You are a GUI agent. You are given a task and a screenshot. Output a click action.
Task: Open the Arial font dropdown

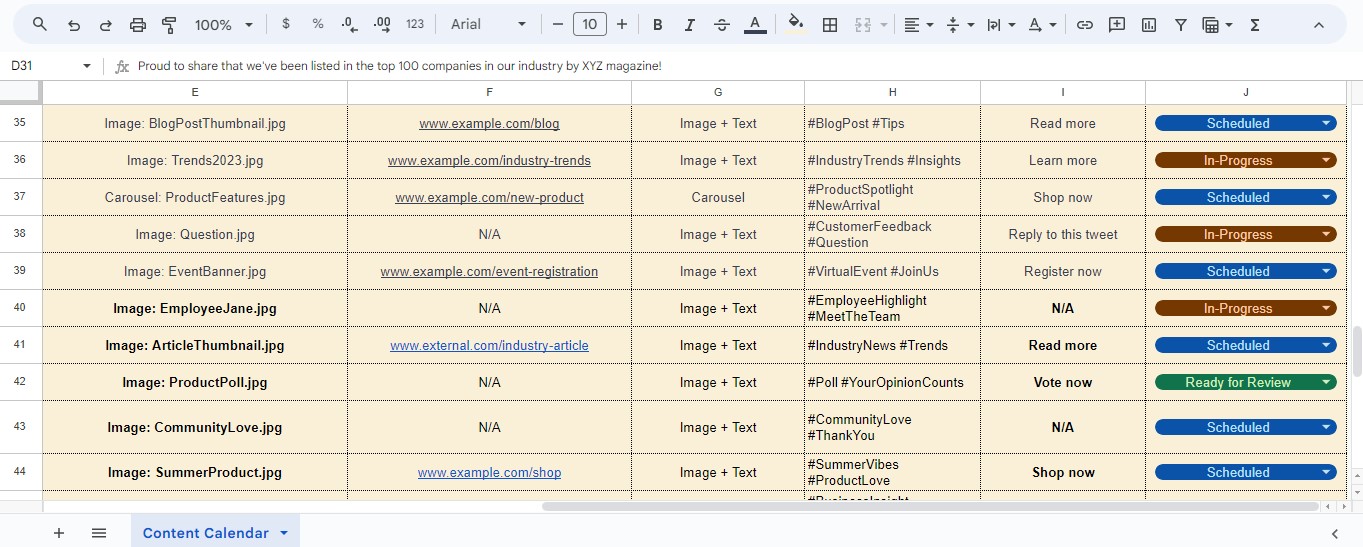488,25
